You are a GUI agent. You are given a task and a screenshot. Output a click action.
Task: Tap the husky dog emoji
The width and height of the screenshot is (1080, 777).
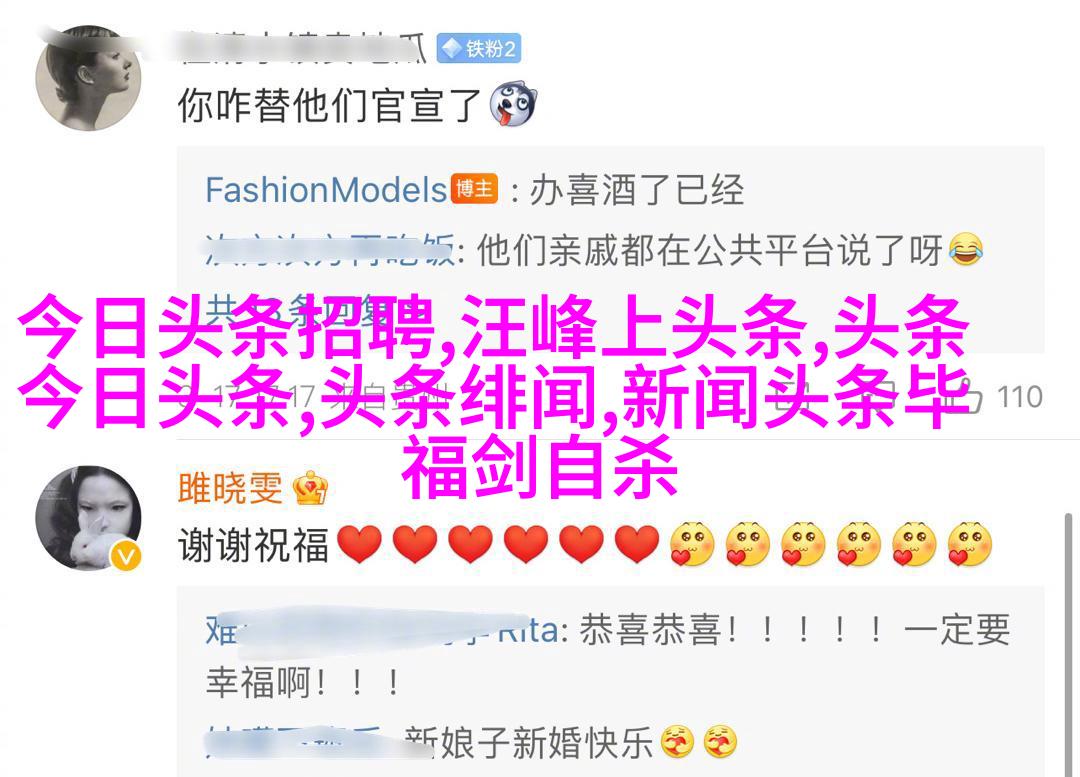[512, 105]
